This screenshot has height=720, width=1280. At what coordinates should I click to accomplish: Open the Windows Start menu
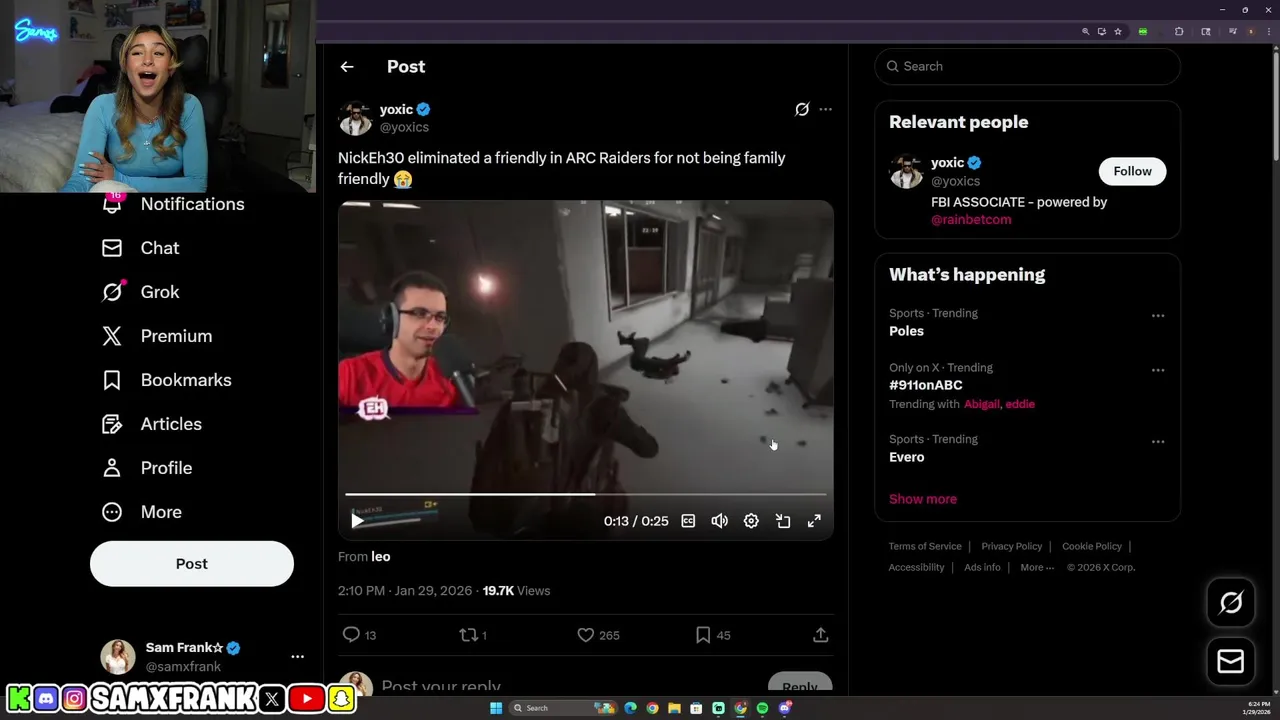click(x=495, y=708)
